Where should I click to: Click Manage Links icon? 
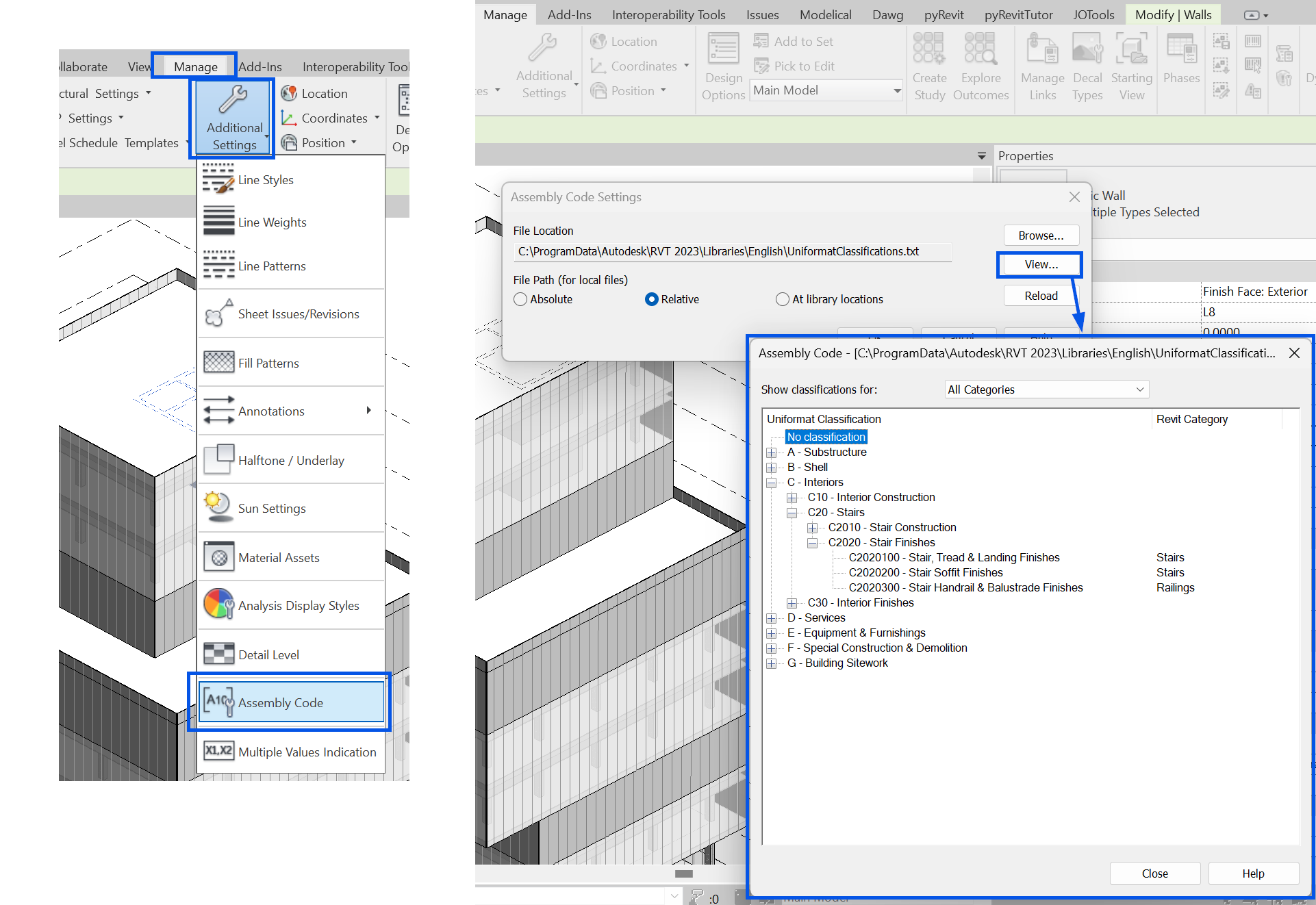[x=1042, y=48]
